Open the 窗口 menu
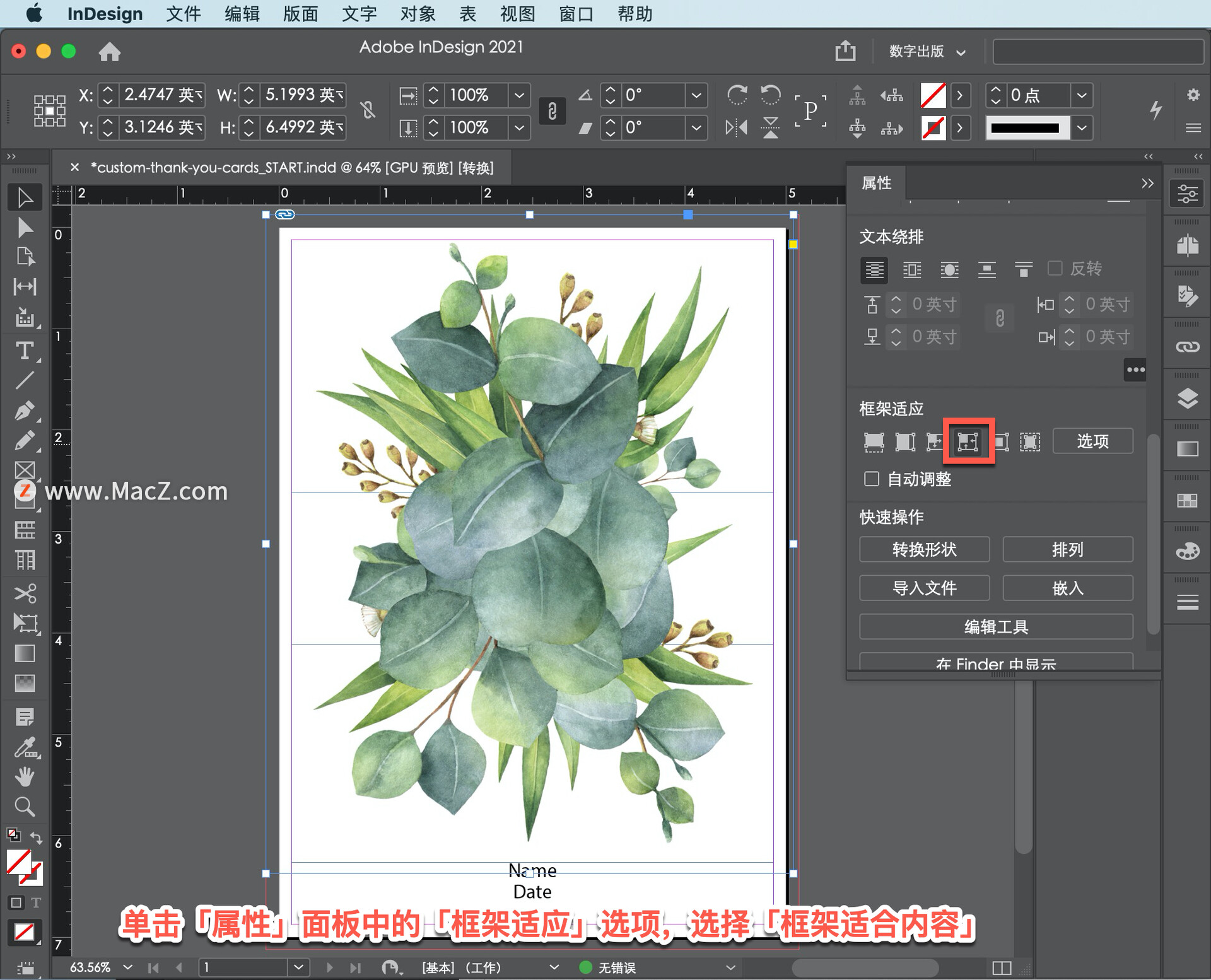The width and height of the screenshot is (1211, 980). point(576,13)
